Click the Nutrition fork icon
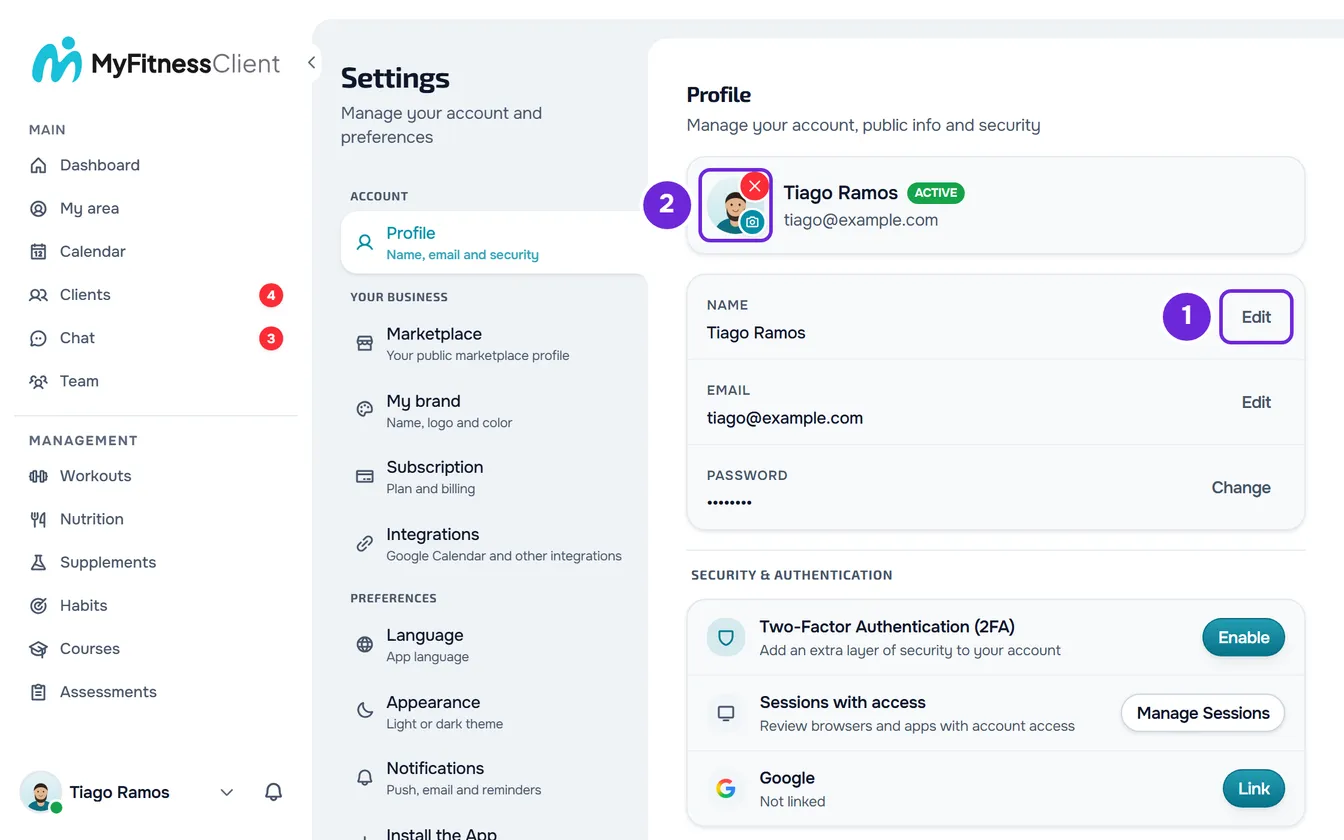 pos(38,519)
